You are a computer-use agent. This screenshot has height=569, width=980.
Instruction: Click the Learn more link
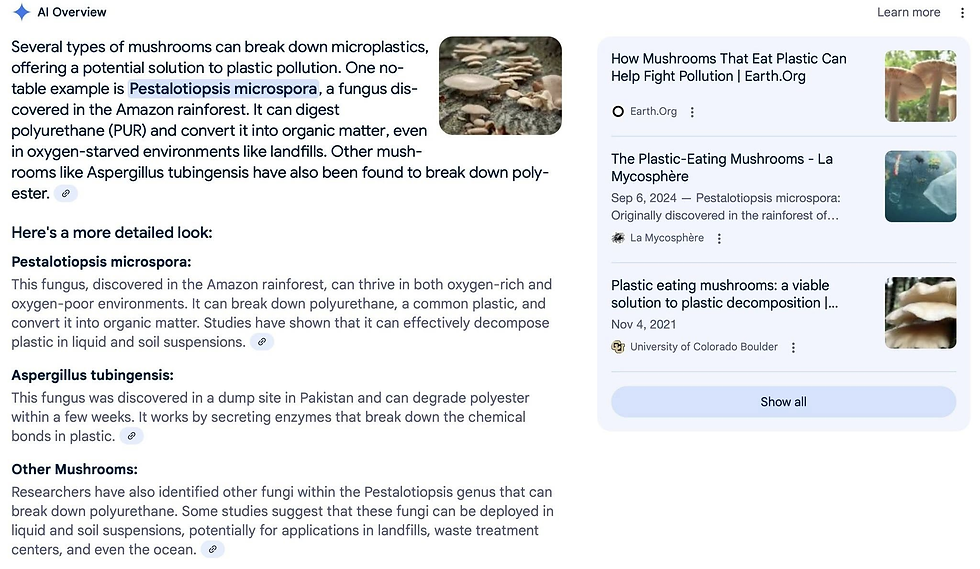908,12
